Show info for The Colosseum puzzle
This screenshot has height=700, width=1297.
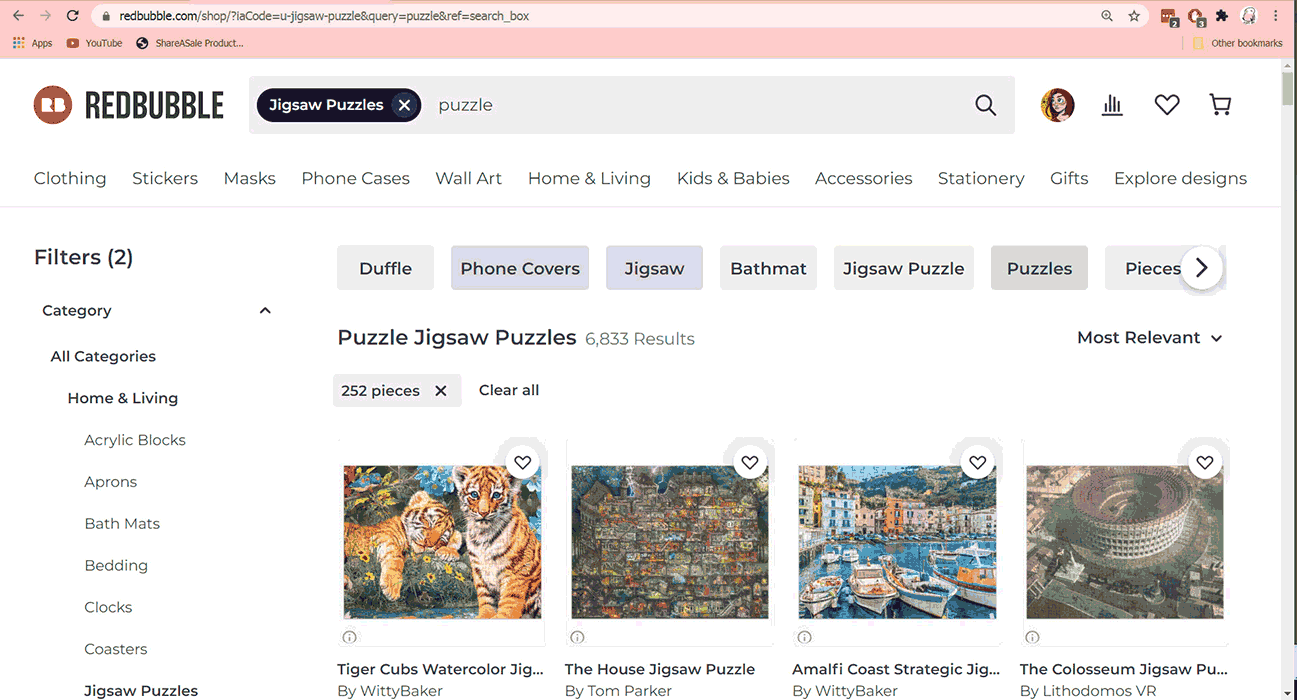tap(1032, 637)
